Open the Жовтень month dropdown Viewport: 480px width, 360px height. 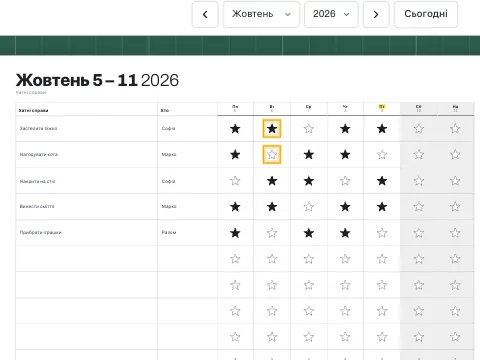pyautogui.click(x=261, y=14)
